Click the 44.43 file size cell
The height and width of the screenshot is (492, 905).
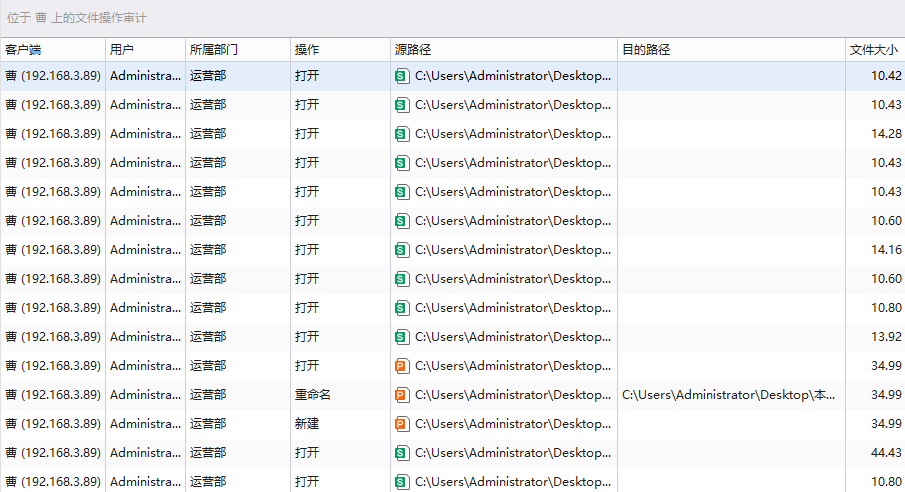[885, 453]
